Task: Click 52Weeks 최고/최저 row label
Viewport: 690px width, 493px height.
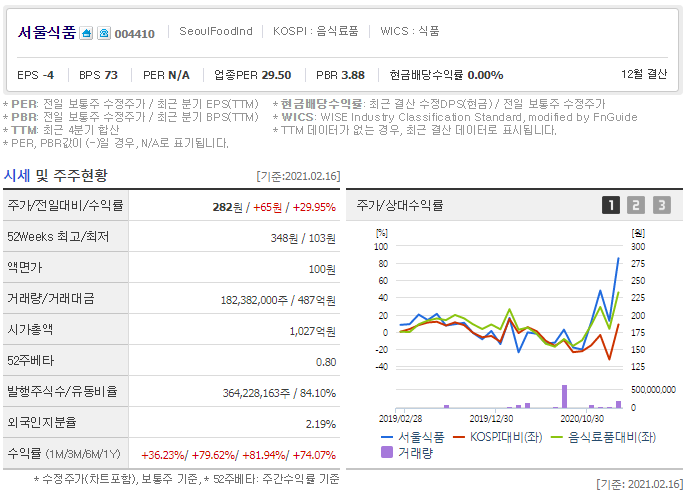Action: [x=58, y=237]
